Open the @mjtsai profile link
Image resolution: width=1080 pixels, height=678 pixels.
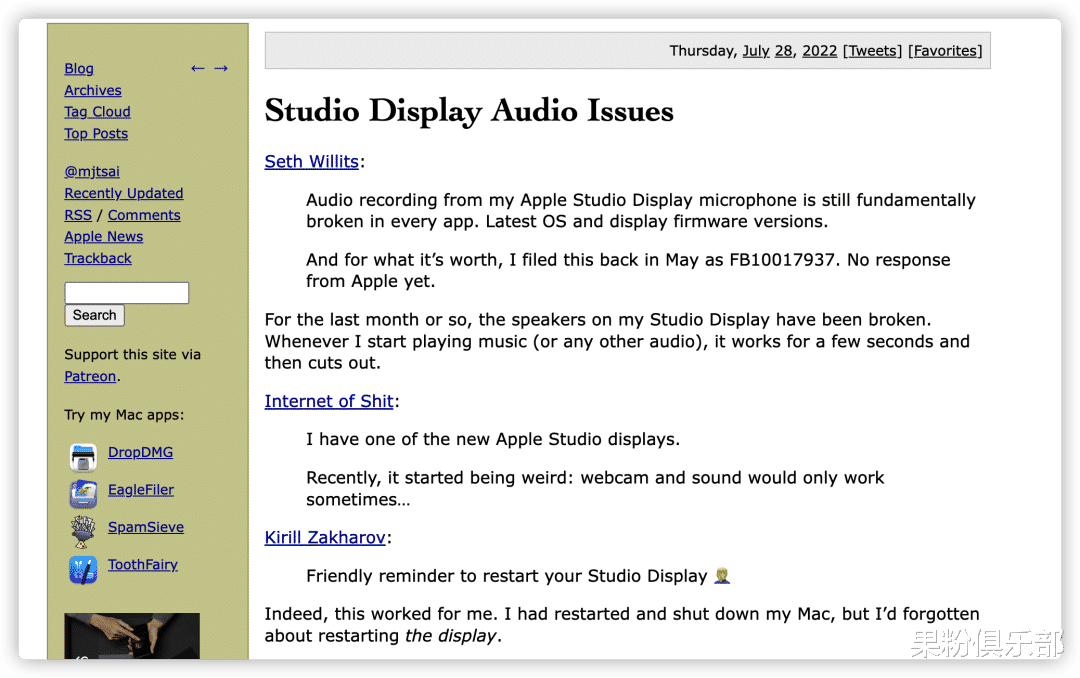[92, 172]
